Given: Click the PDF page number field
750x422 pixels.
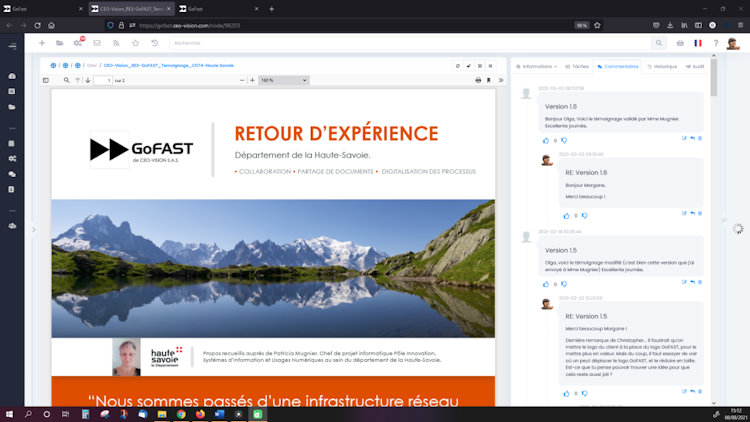Looking at the screenshot, I should (102, 80).
